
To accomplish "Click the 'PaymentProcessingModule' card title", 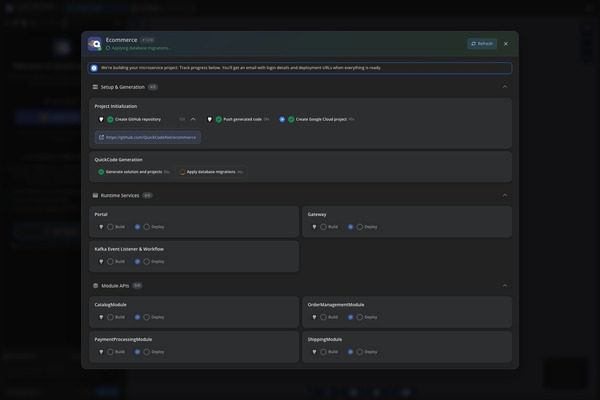I will pos(123,339).
